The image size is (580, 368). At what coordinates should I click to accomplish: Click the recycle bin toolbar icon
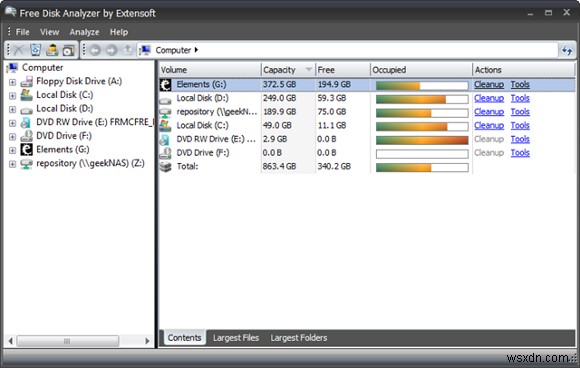click(x=36, y=50)
